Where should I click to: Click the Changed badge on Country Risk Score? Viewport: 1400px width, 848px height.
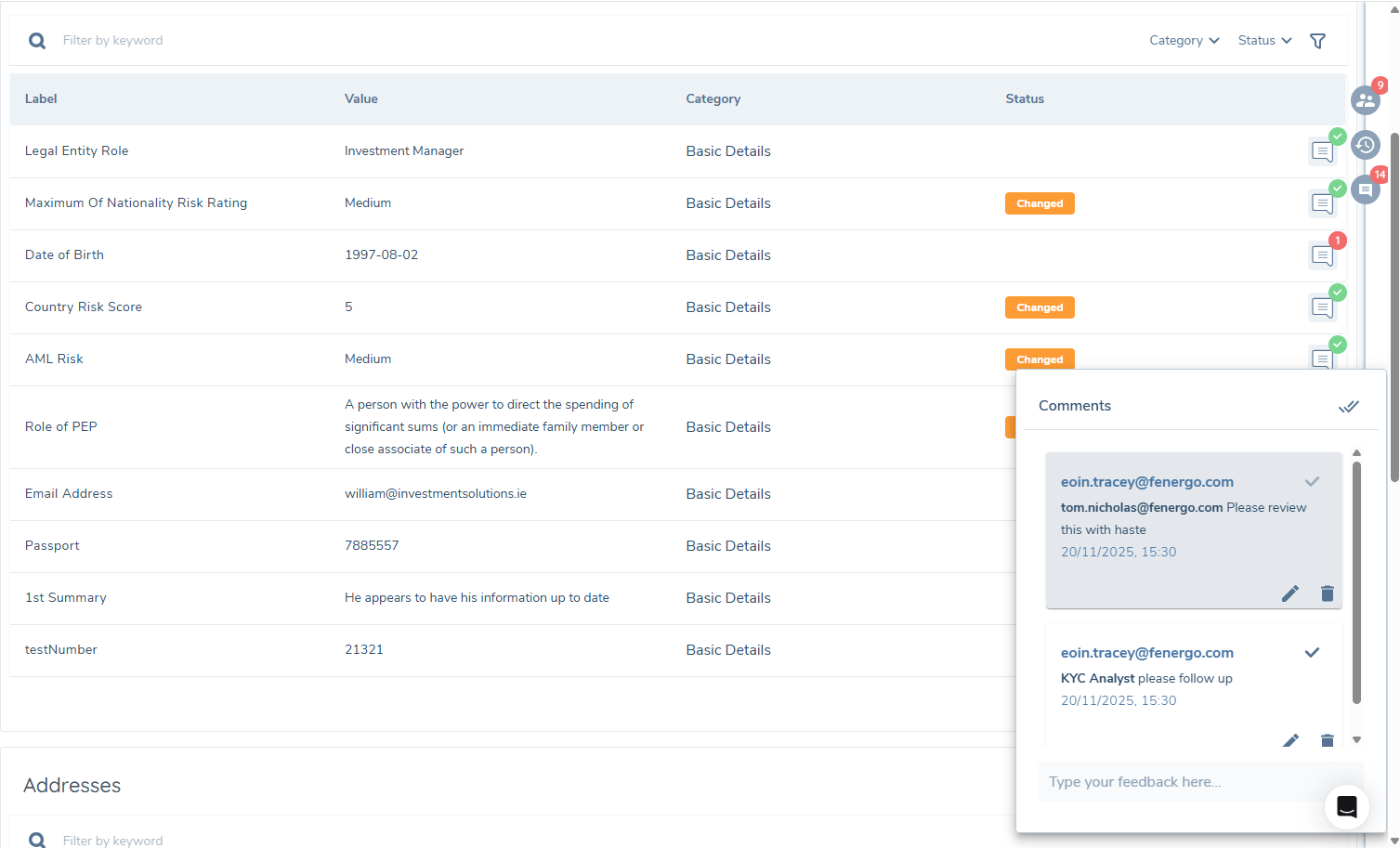pyautogui.click(x=1040, y=307)
